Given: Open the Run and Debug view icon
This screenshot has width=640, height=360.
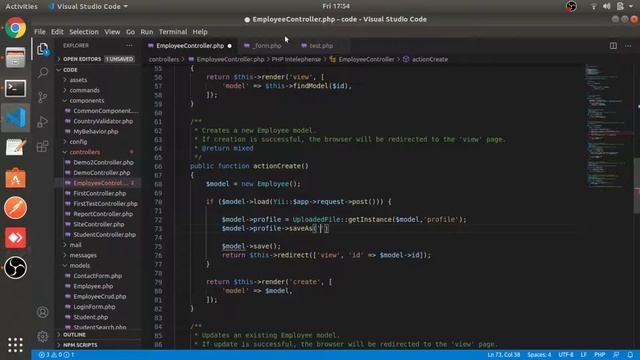Looking at the screenshot, I should [x=43, y=122].
